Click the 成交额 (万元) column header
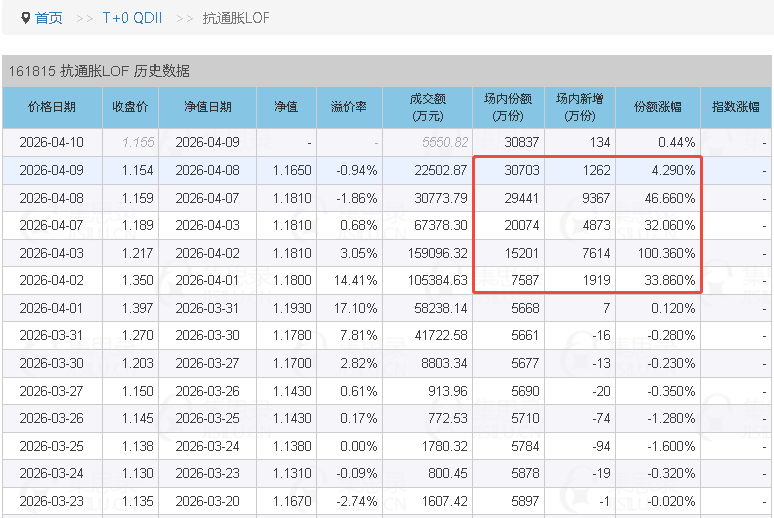Image resolution: width=774 pixels, height=518 pixels. (x=428, y=107)
